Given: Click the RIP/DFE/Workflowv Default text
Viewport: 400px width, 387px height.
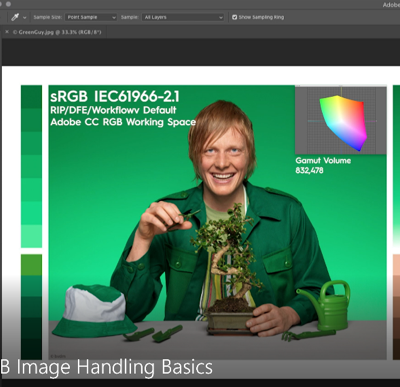Looking at the screenshot, I should point(113,110).
